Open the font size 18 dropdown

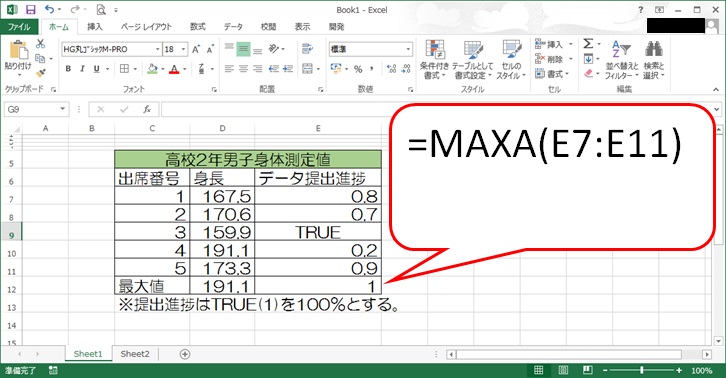click(x=183, y=49)
